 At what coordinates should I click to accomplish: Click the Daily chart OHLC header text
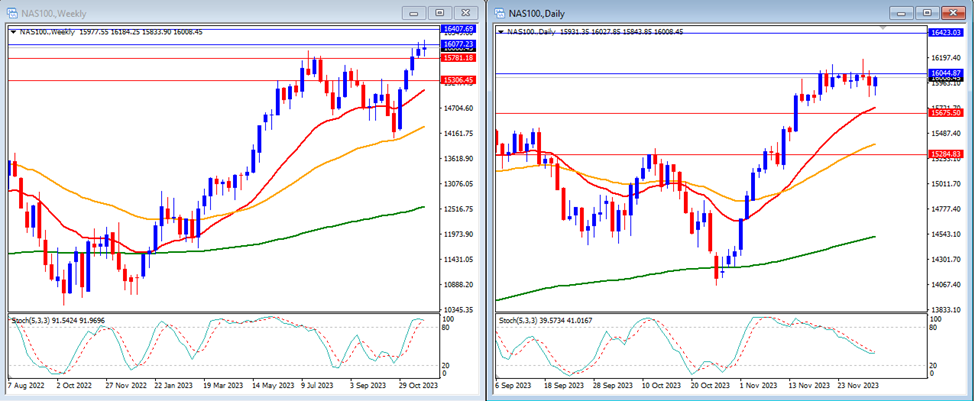click(x=595, y=32)
